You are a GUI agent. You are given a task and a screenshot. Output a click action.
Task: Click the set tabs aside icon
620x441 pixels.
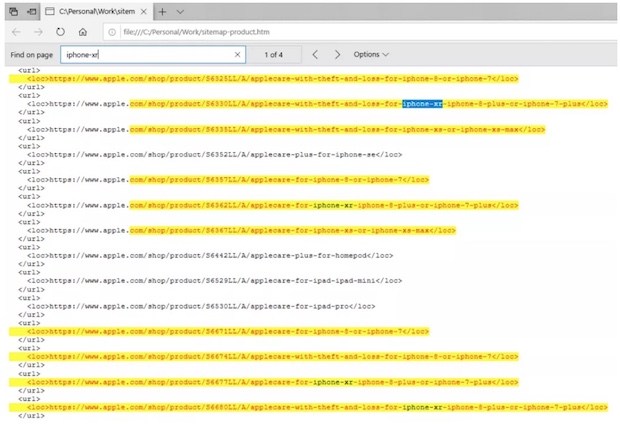(31, 11)
